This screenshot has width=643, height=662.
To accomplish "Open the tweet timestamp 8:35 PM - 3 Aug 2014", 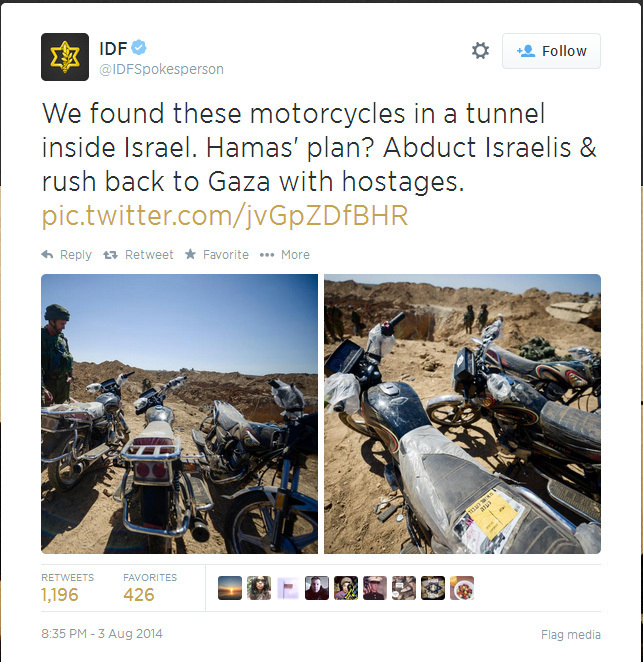I will point(102,634).
